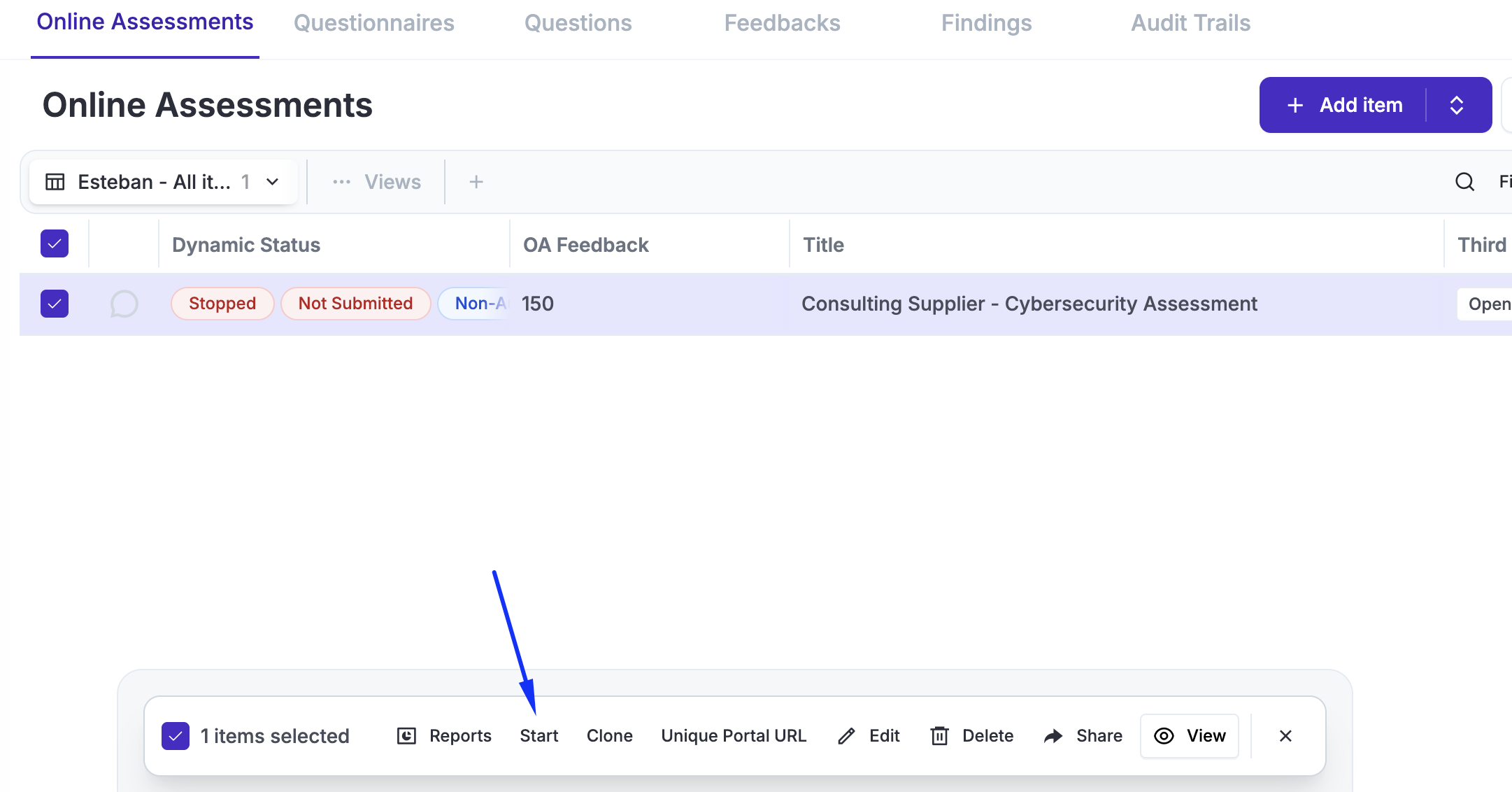Uncheck the Consulting Supplier row checkbox
This screenshot has height=792, width=1512.
click(x=55, y=304)
